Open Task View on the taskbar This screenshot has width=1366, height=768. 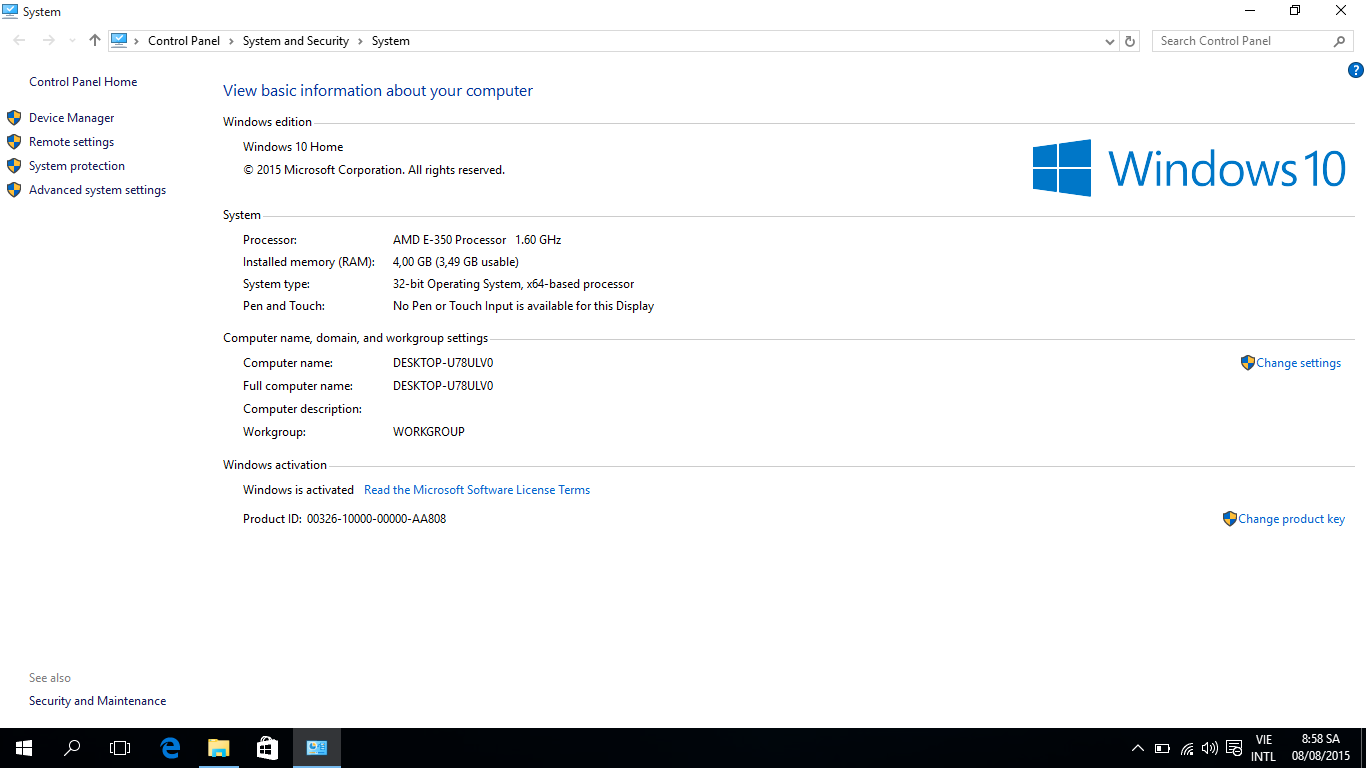tap(120, 748)
